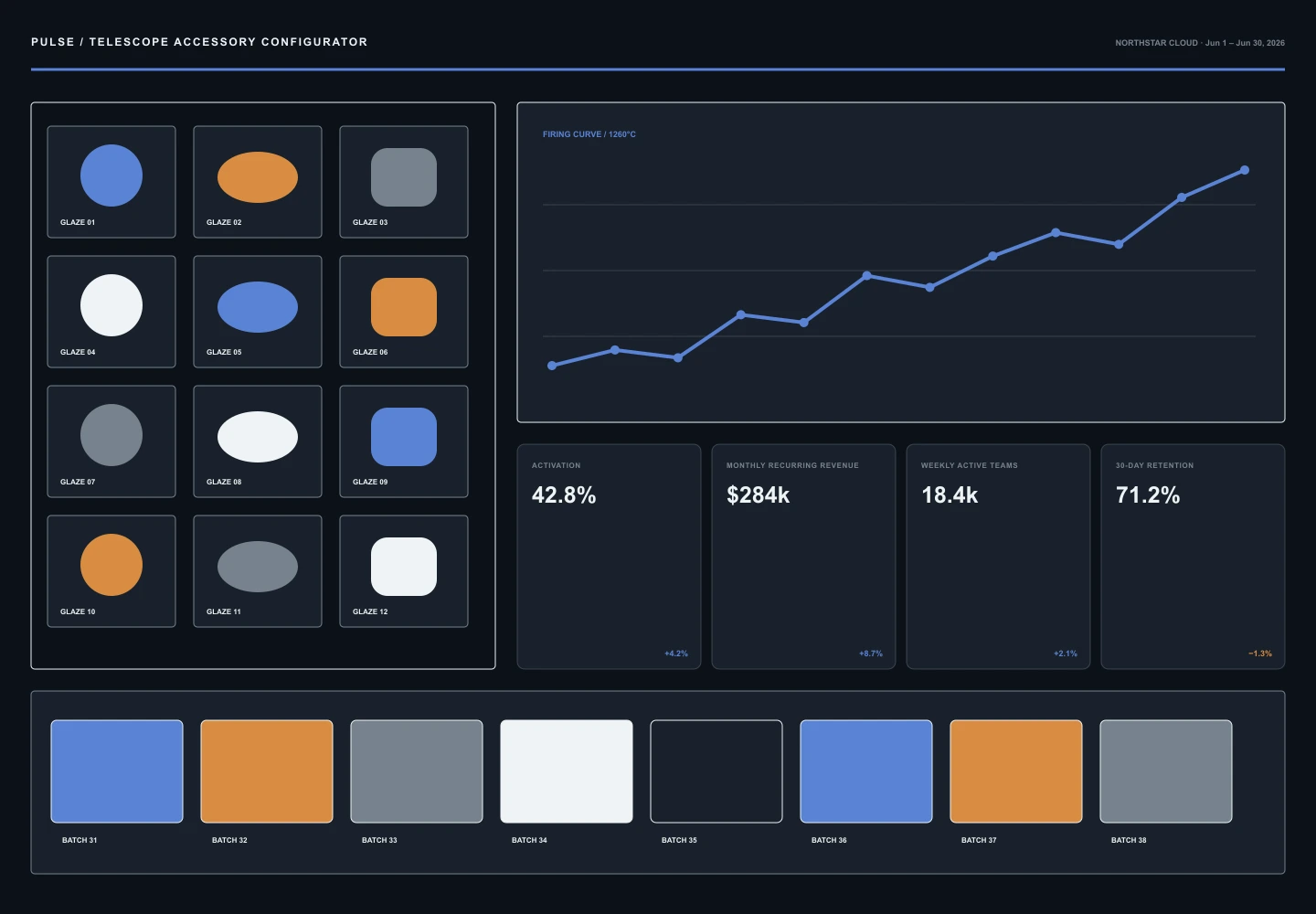The image size is (1316, 914).
Task: Click the $284k revenue figure
Action: [x=758, y=495]
